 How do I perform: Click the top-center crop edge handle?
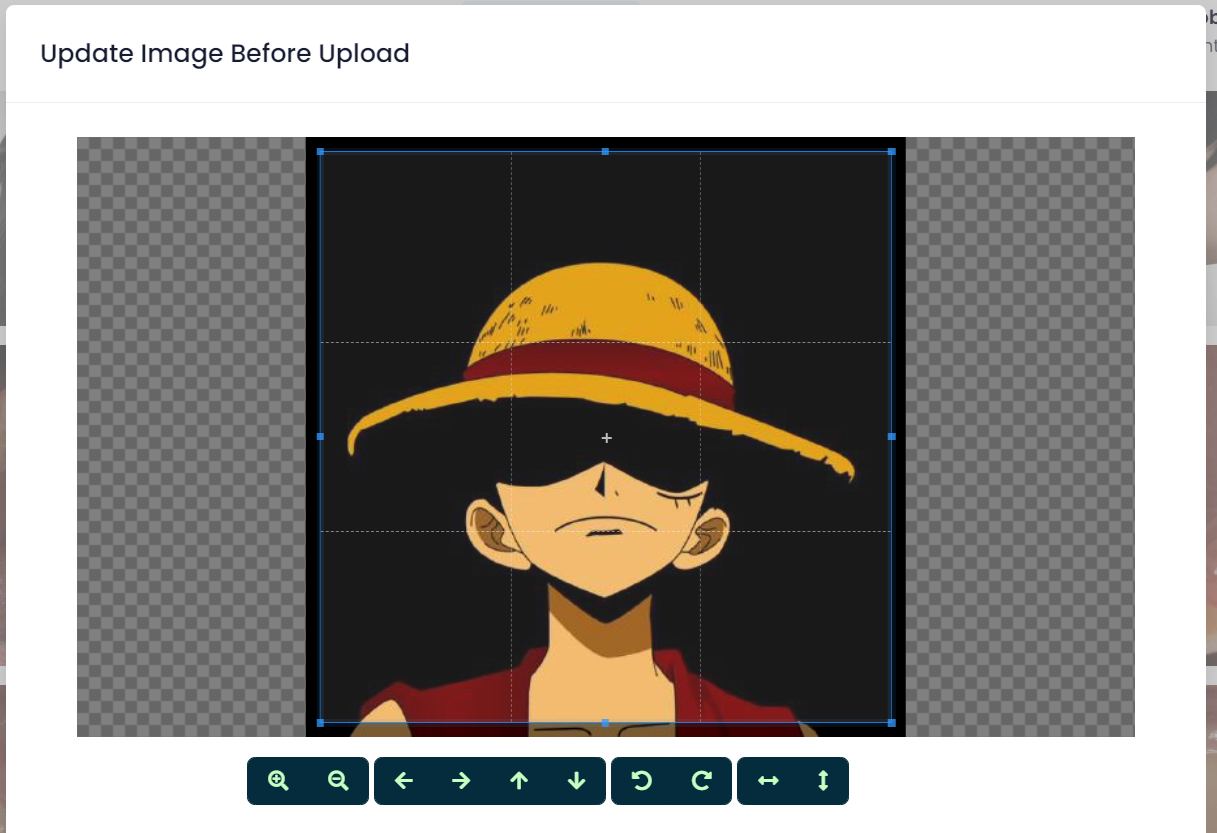tap(605, 152)
